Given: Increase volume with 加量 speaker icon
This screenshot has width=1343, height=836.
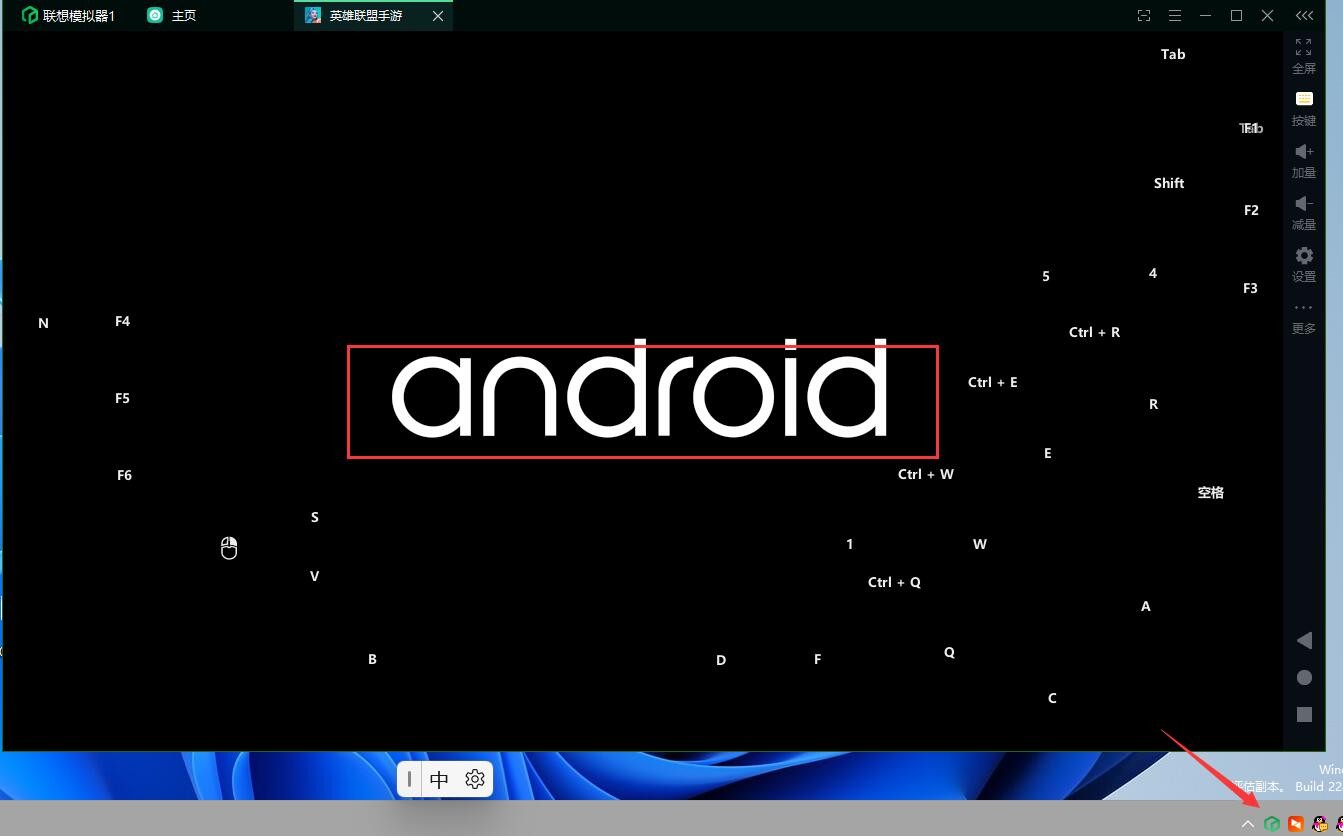Looking at the screenshot, I should (x=1303, y=160).
